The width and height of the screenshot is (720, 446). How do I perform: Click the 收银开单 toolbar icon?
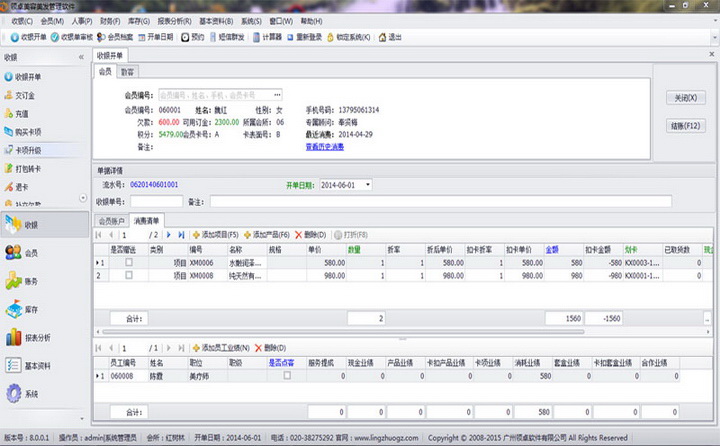[x=15, y=37]
